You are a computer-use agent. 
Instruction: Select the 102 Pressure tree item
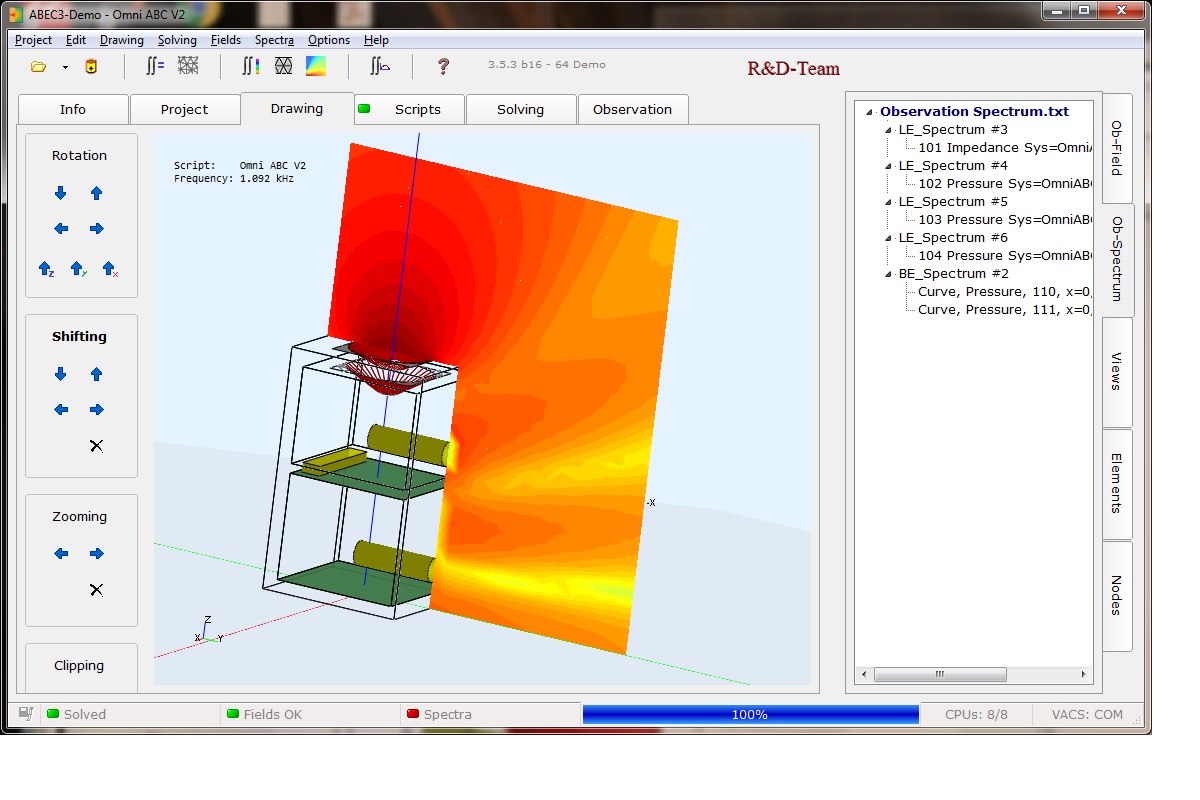(1005, 184)
